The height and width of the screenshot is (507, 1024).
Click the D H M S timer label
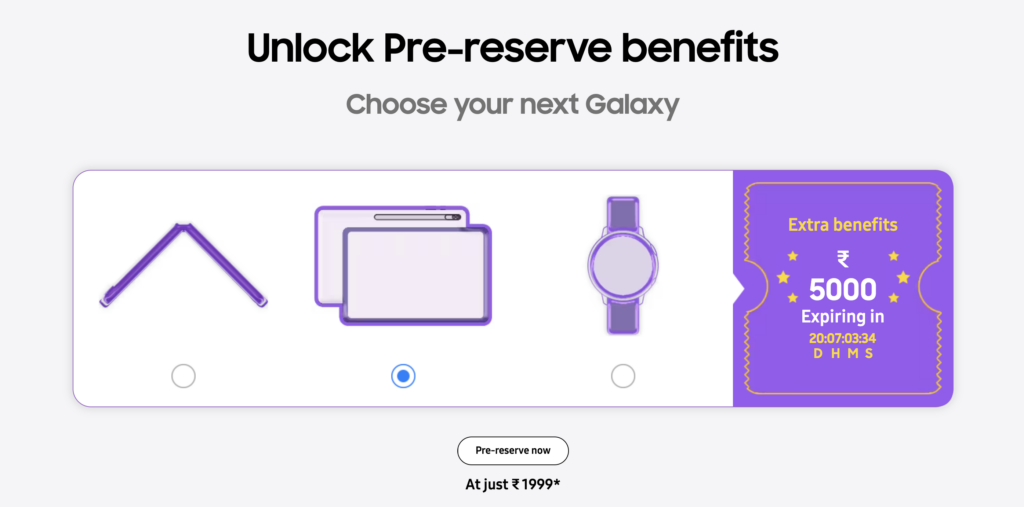(842, 353)
